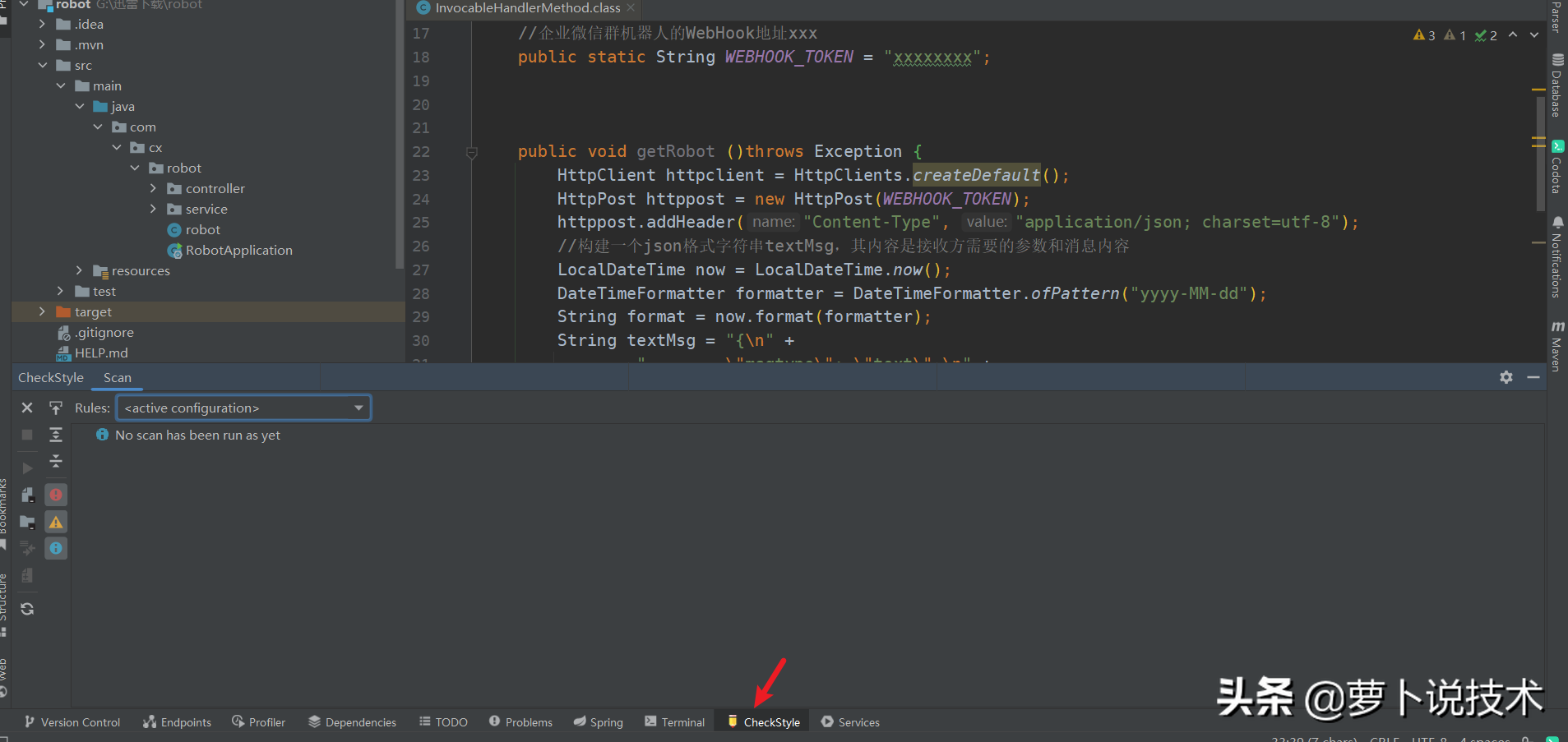Expand the target folder
This screenshot has height=742, width=1568.
point(42,311)
